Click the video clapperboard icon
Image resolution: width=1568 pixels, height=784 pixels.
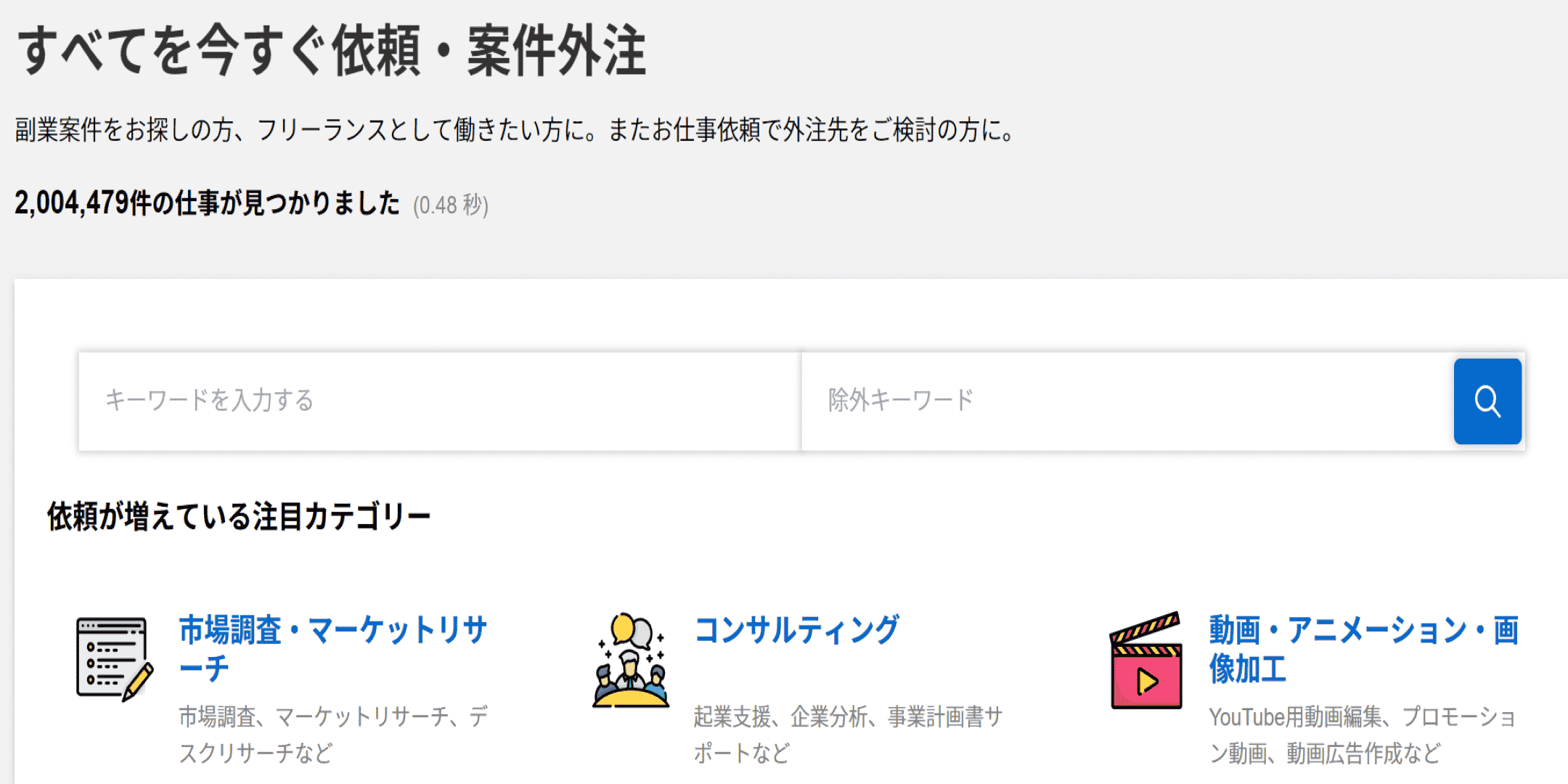[1146, 660]
